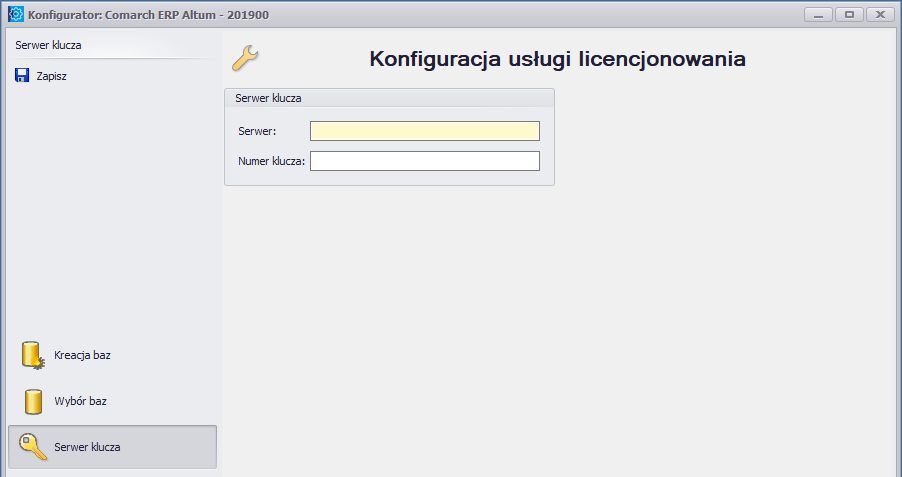This screenshot has width=902, height=477.
Task: Click the Zapisz save label
Action: click(51, 76)
